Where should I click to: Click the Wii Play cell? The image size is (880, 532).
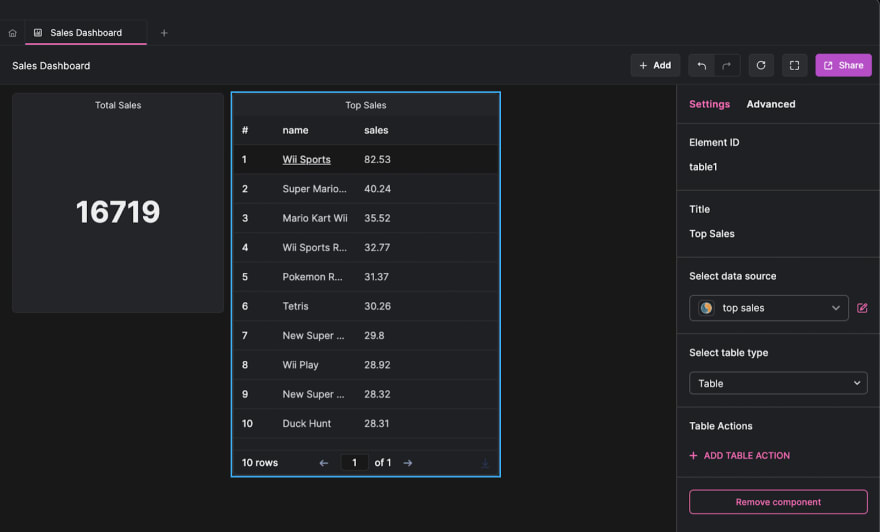[x=300, y=365]
